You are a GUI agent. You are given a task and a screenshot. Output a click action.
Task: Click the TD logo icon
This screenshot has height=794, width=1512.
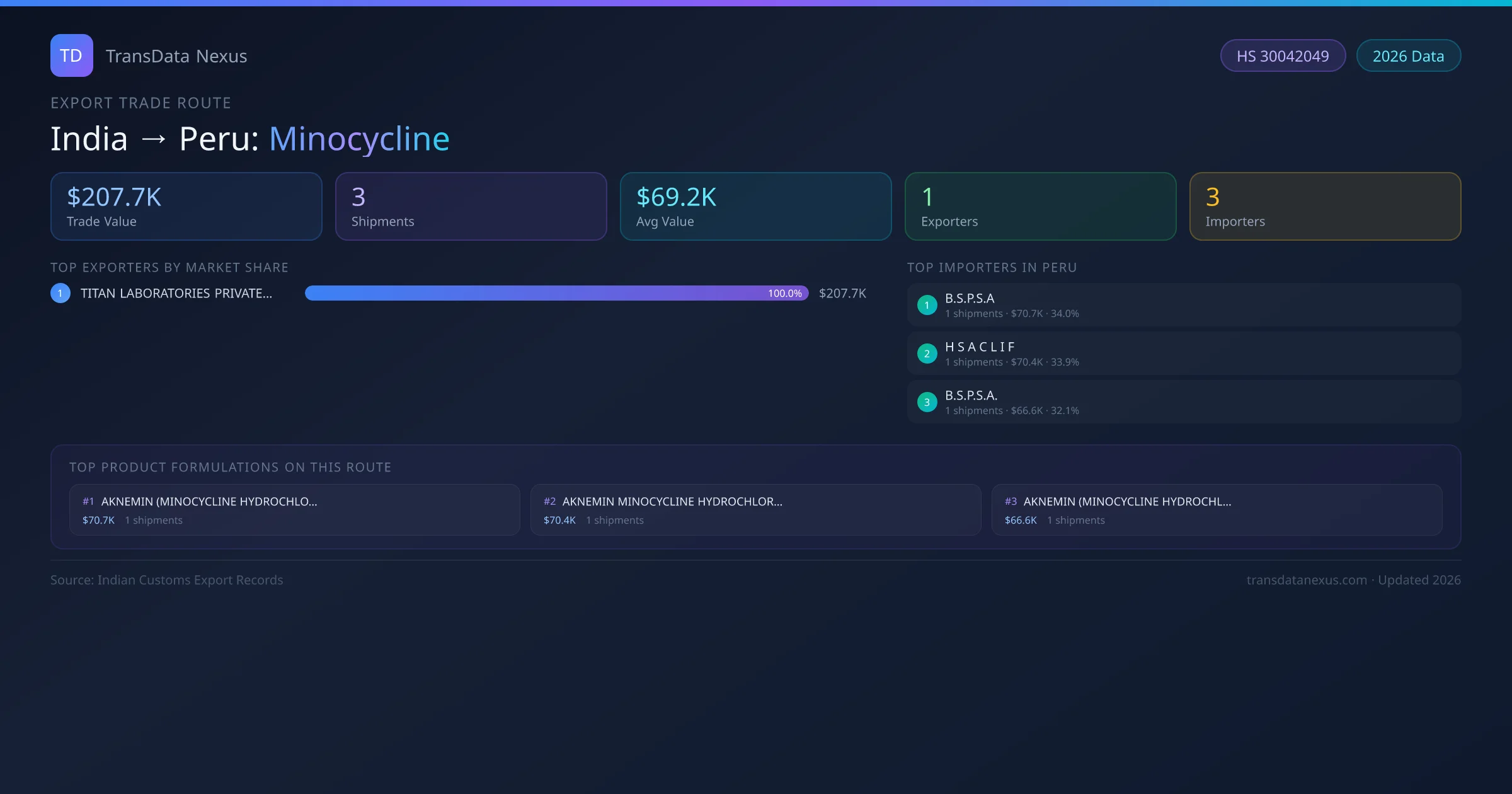(71, 55)
